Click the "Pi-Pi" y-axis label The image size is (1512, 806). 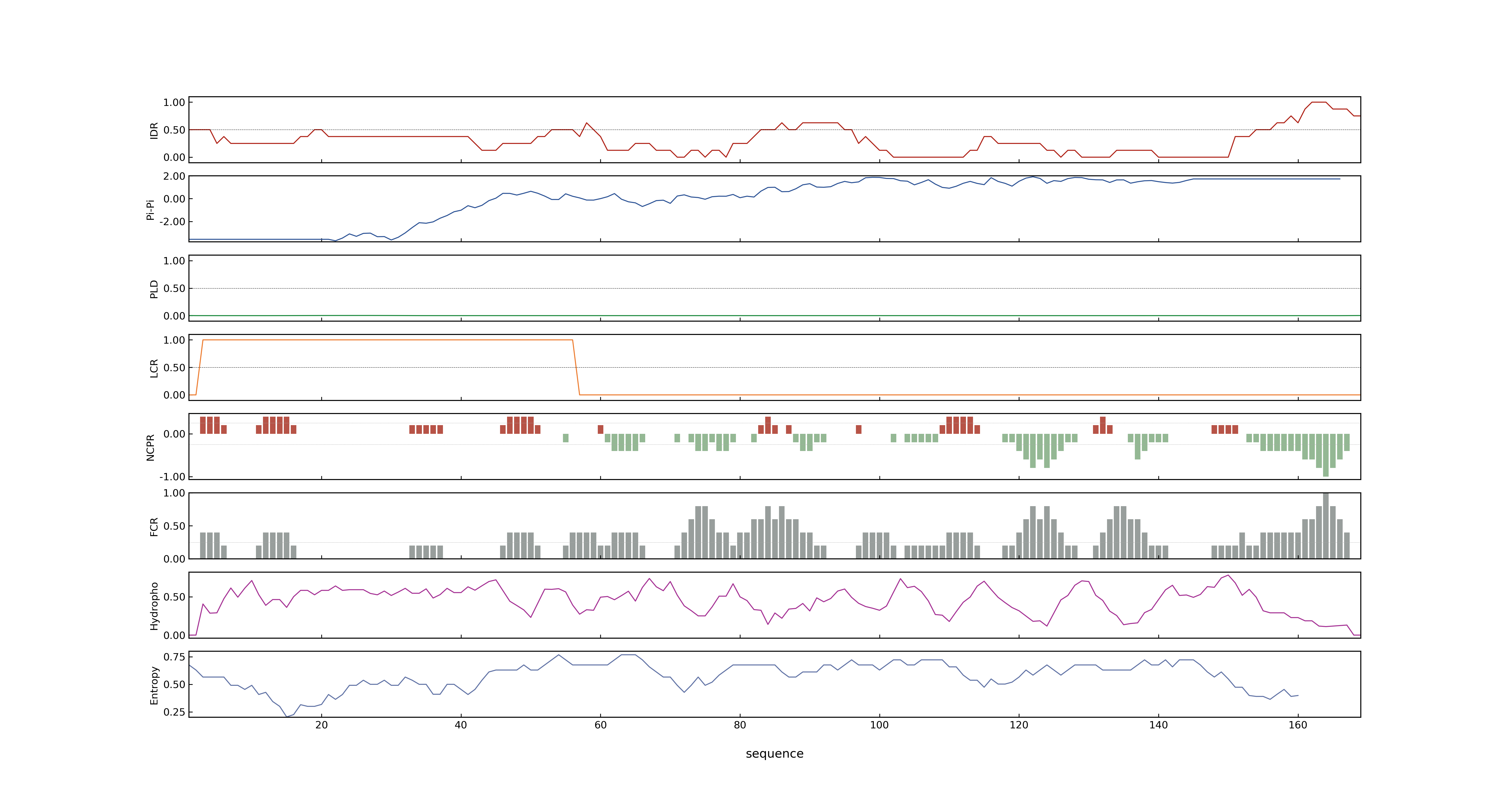click(150, 209)
